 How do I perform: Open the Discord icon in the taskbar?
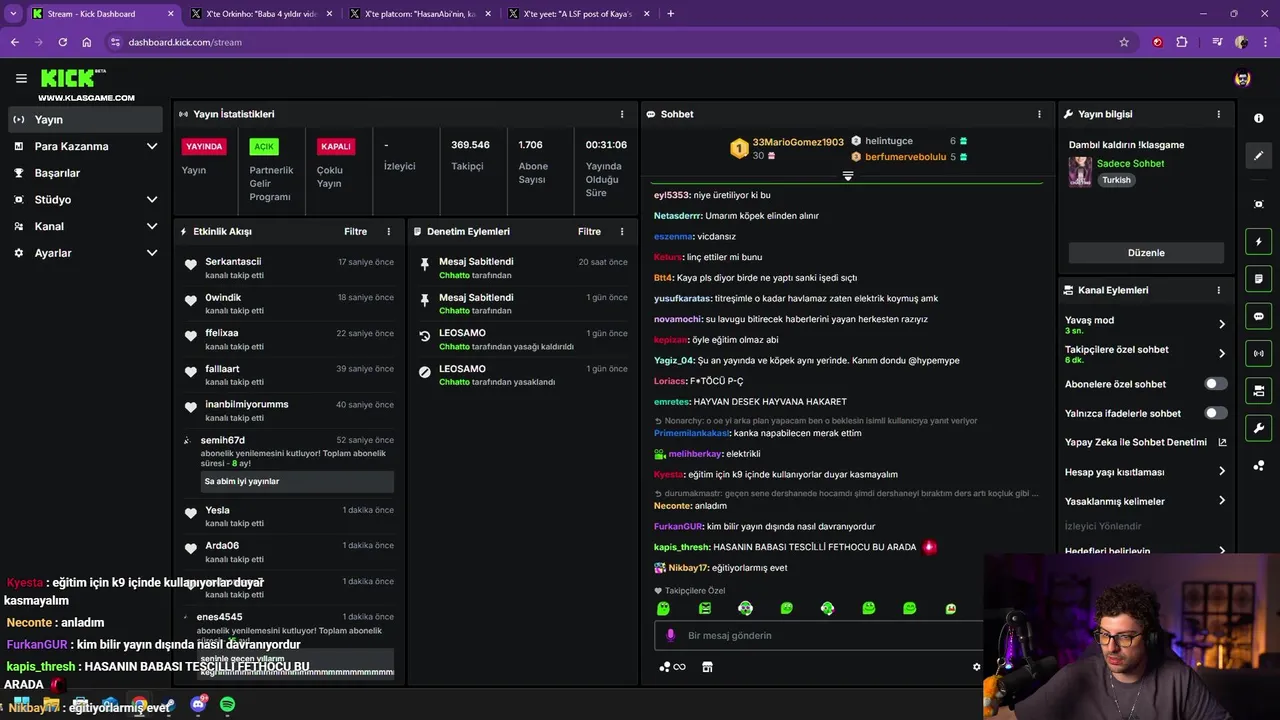(x=198, y=705)
